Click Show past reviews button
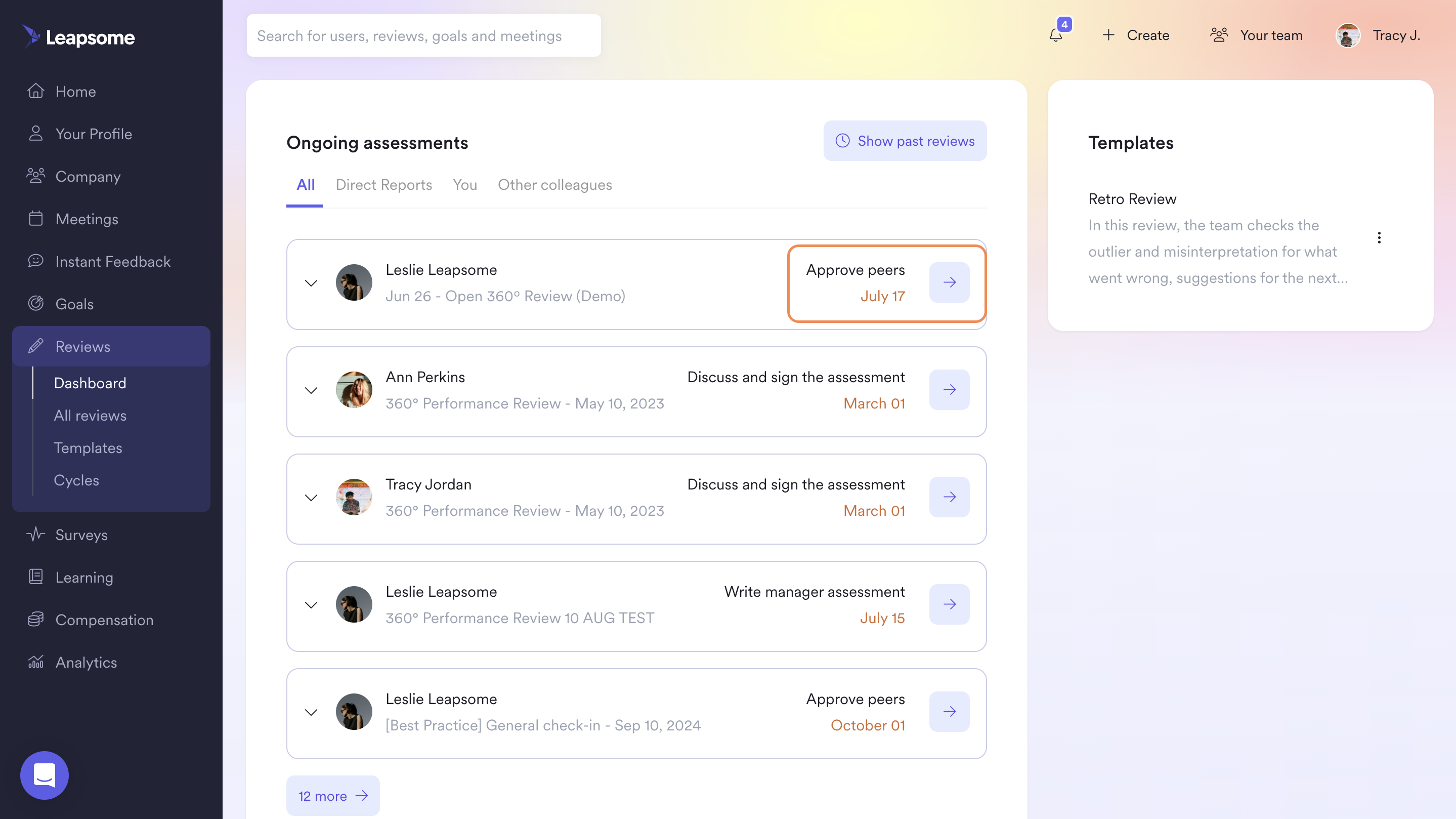Screen dimensions: 1456x819 905,141
